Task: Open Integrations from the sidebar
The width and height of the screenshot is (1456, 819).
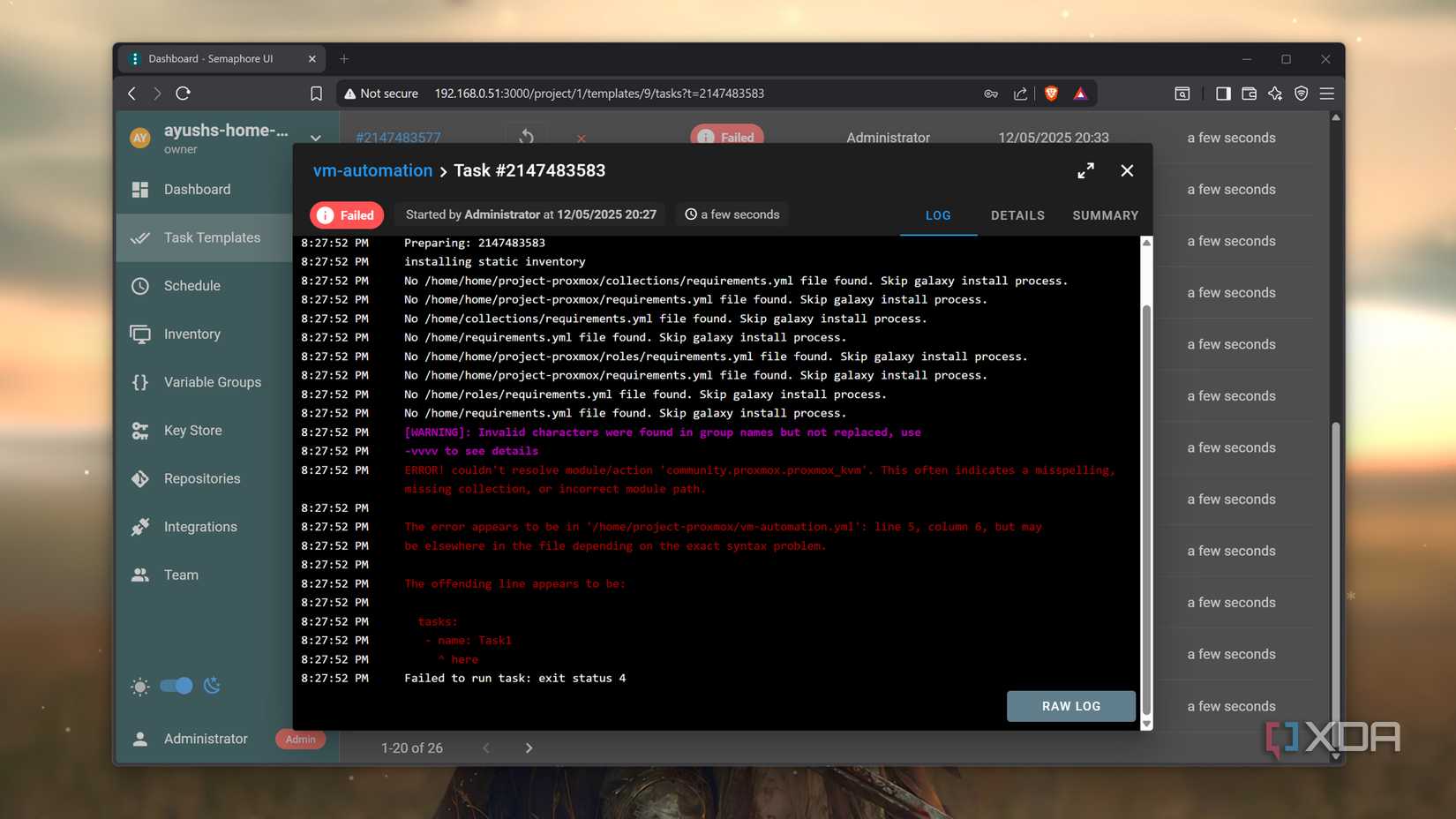Action: (199, 526)
